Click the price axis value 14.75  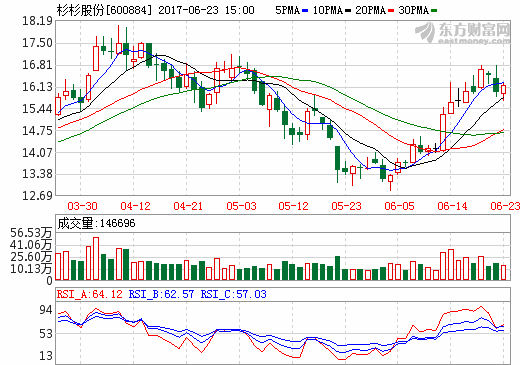coord(37,130)
